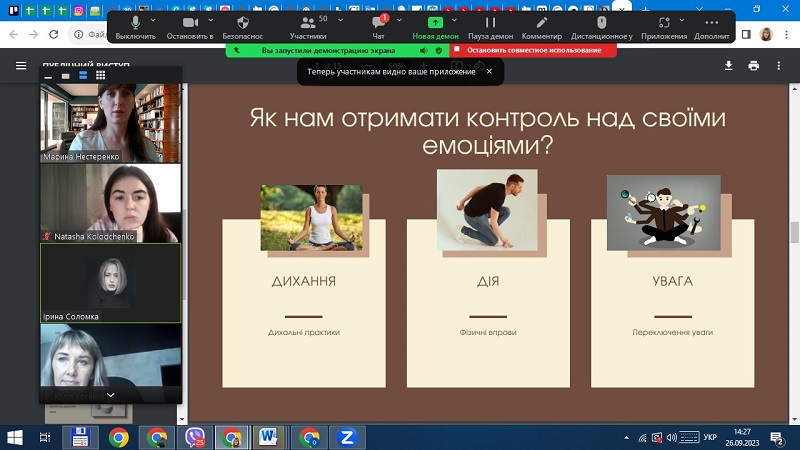Download the PDF presentation
This screenshot has height=450, width=800.
point(729,65)
